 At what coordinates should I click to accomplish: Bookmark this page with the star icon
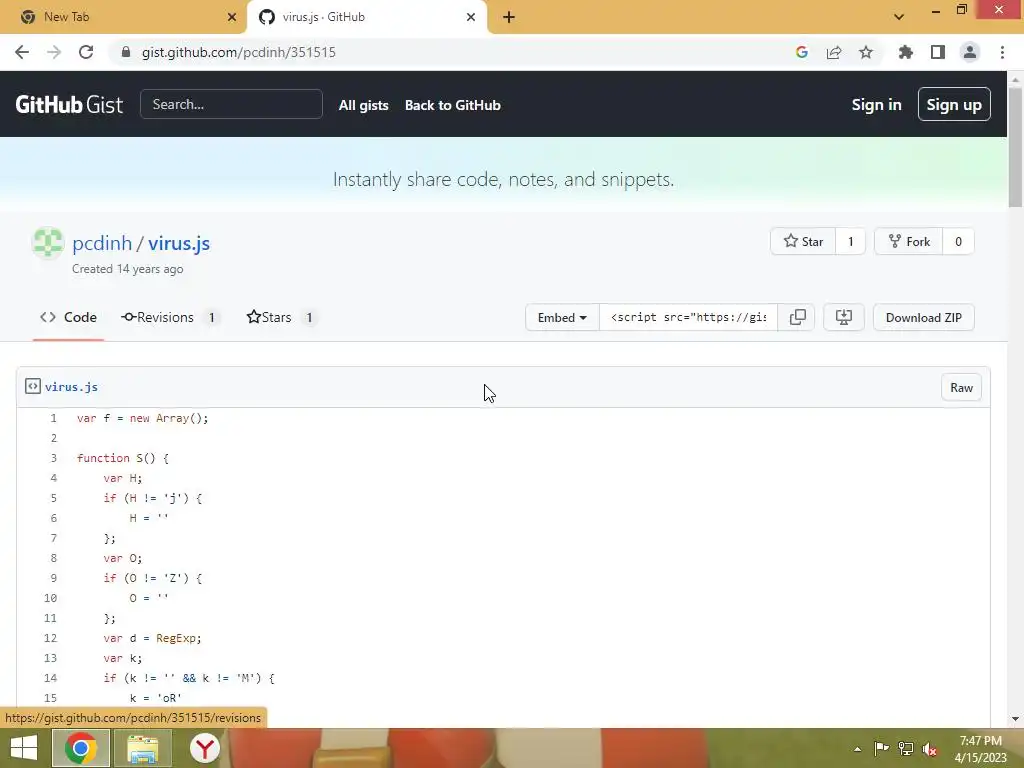click(866, 52)
